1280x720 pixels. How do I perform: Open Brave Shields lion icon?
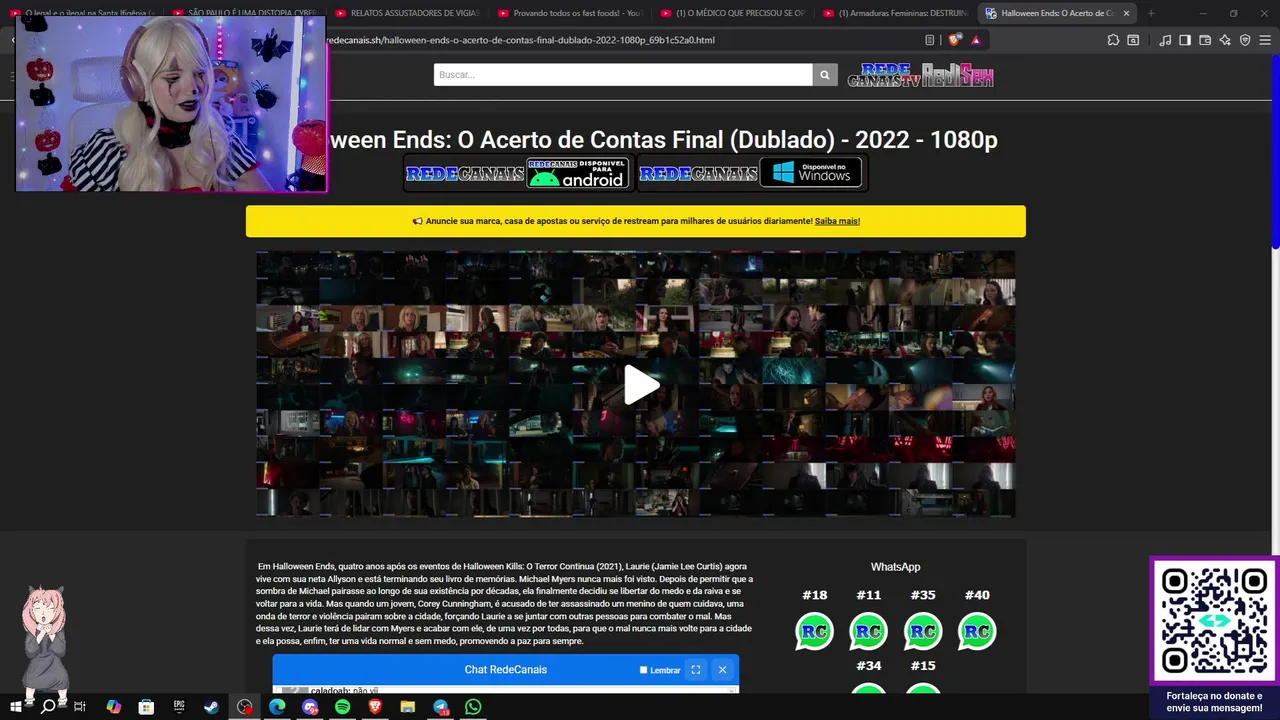coord(955,40)
